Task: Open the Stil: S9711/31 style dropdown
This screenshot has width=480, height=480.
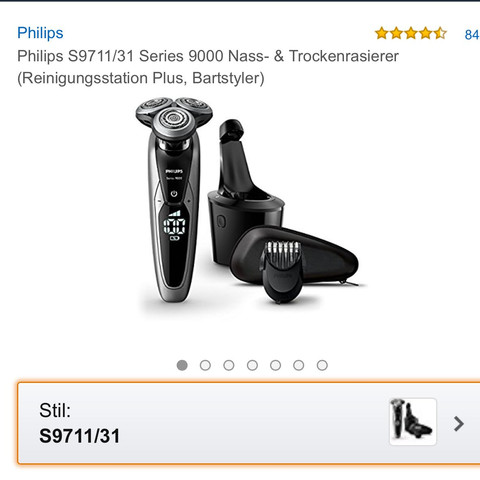Action: pos(249,423)
